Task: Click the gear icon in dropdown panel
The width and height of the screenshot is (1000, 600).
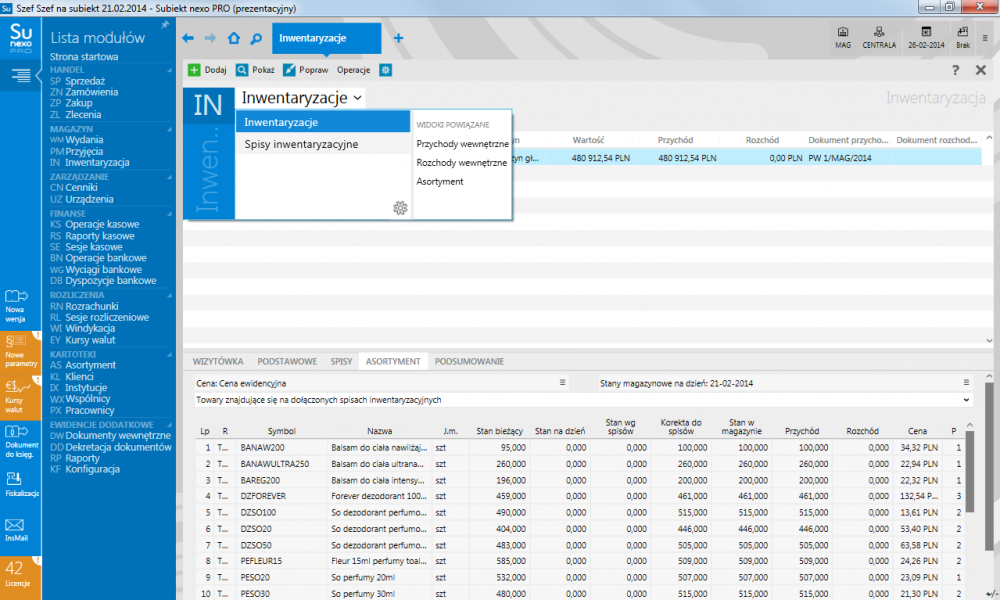Action: pyautogui.click(x=400, y=207)
